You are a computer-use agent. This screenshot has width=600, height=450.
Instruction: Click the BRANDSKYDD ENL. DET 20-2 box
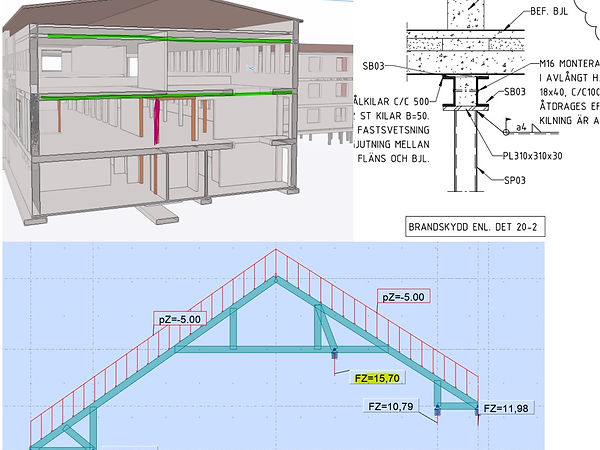475,227
